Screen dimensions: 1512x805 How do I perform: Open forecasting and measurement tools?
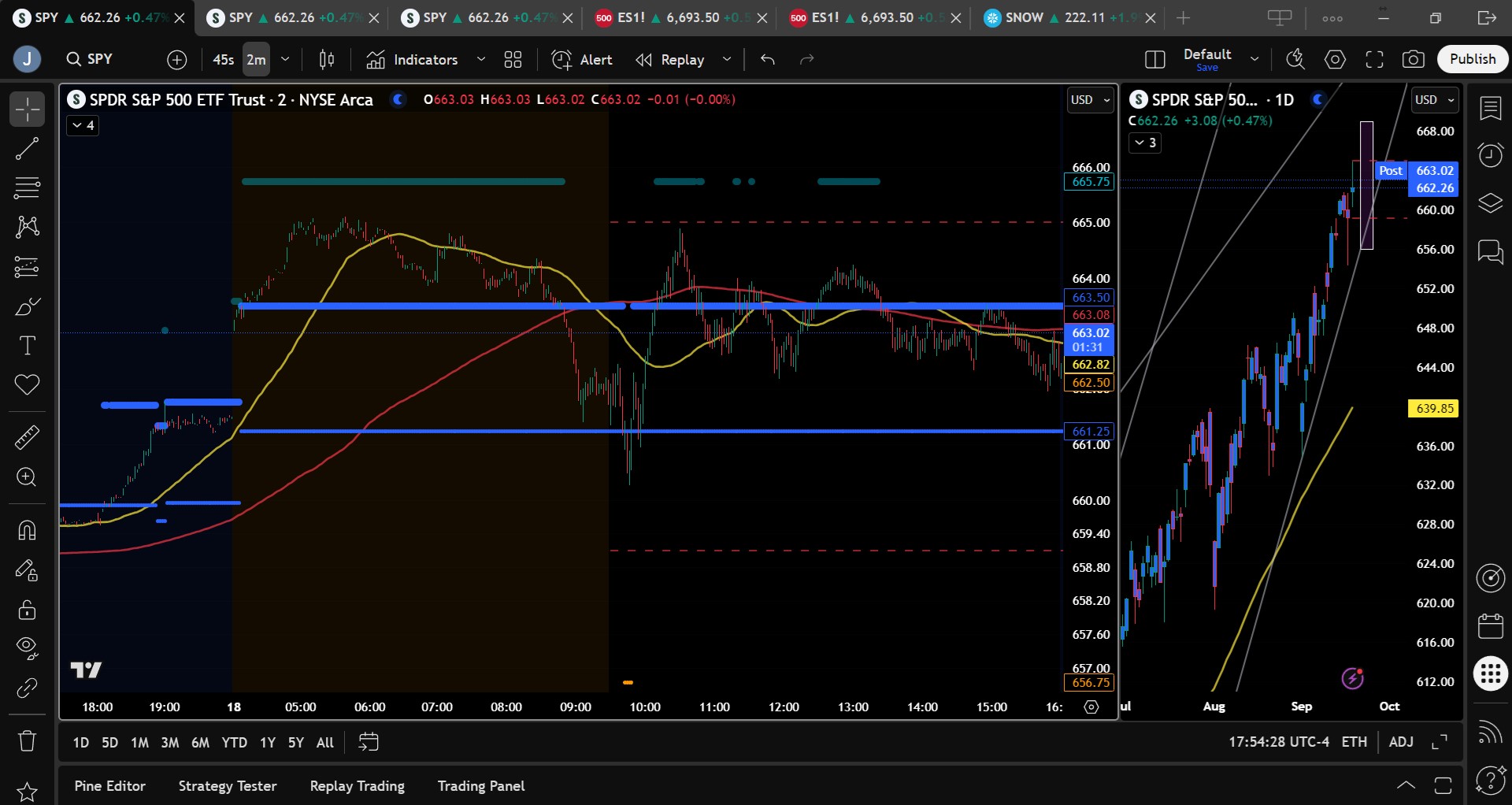tap(27, 267)
